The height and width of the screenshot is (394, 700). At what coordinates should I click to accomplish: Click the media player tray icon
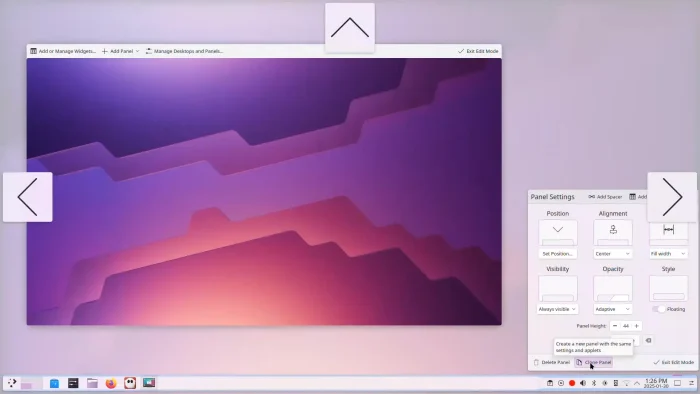[x=561, y=383]
